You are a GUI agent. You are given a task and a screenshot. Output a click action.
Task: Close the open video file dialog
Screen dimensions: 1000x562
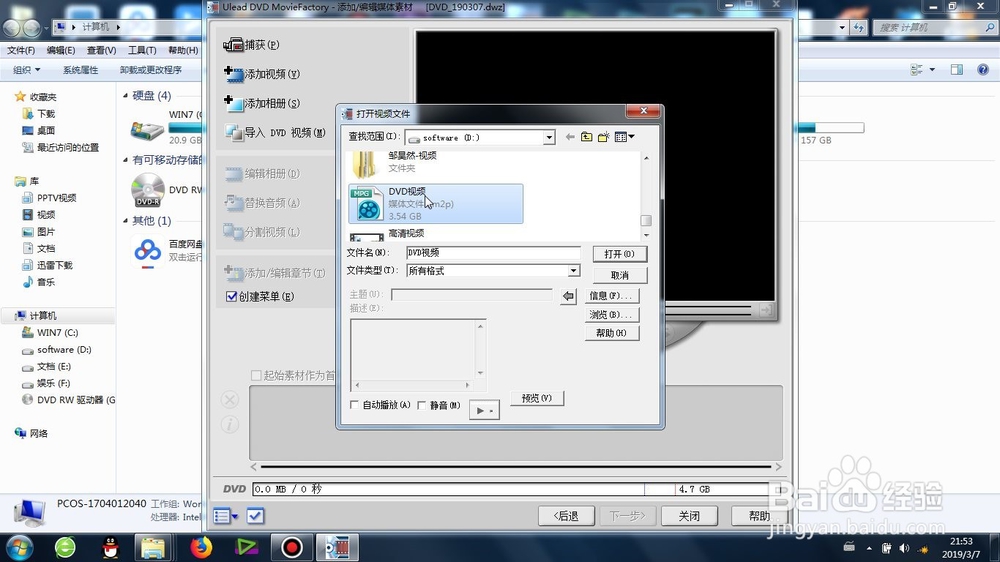[643, 111]
